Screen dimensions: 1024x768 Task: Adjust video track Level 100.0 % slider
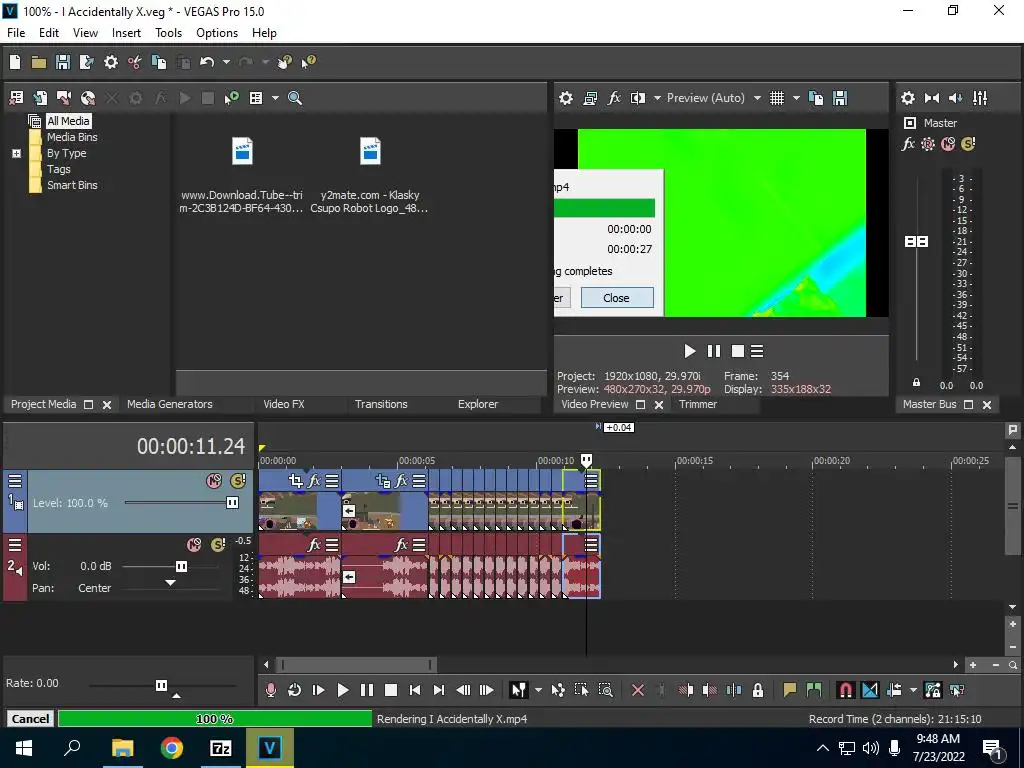click(232, 502)
